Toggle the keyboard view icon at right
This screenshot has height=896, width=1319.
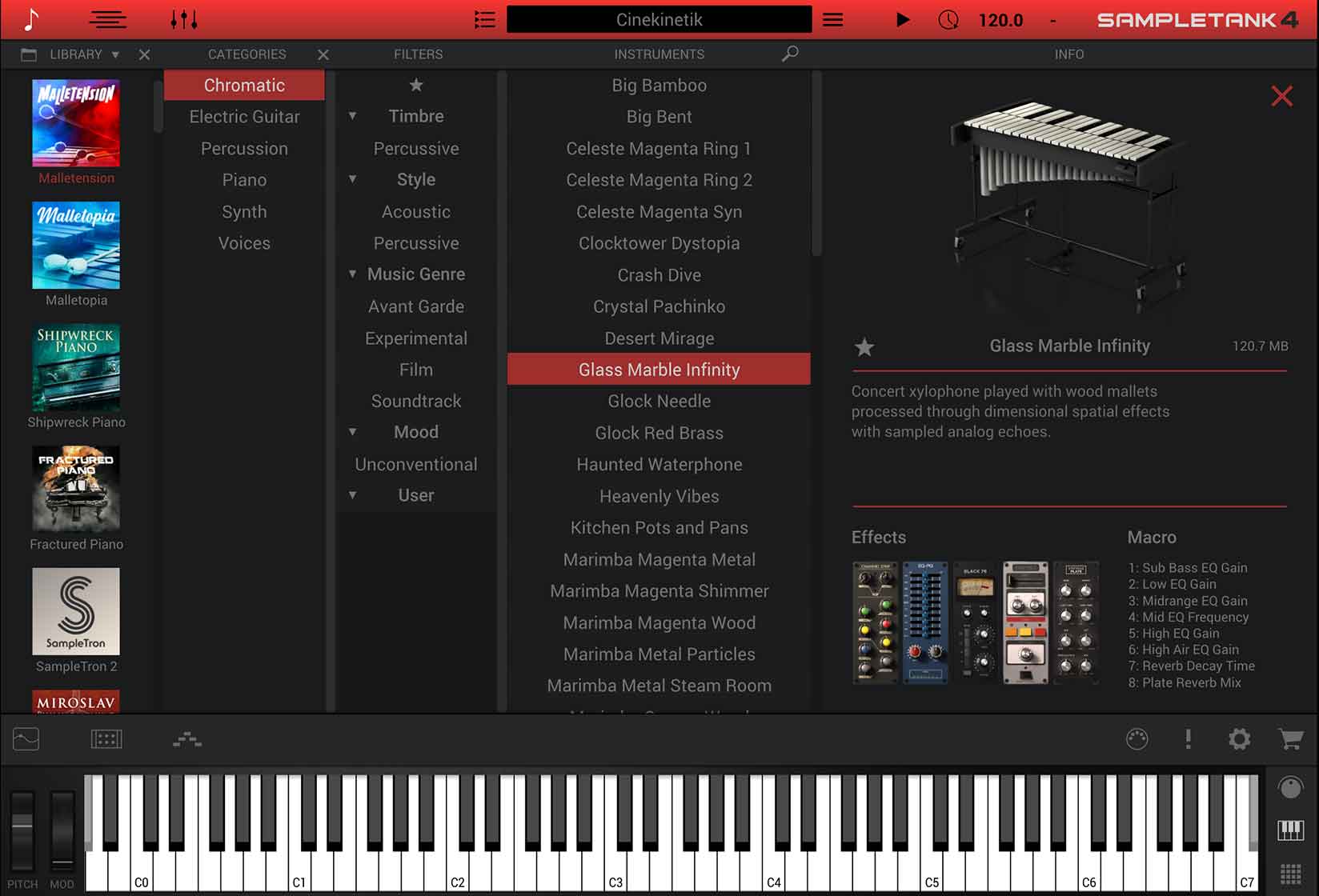tap(1290, 830)
